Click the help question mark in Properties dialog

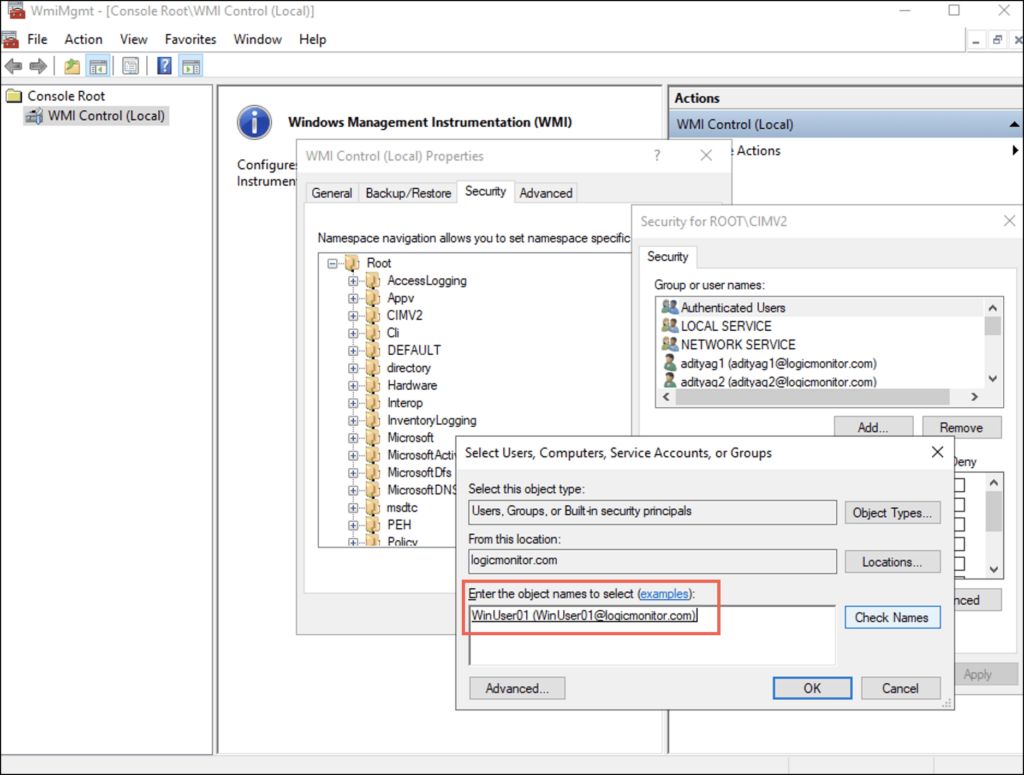(x=657, y=156)
